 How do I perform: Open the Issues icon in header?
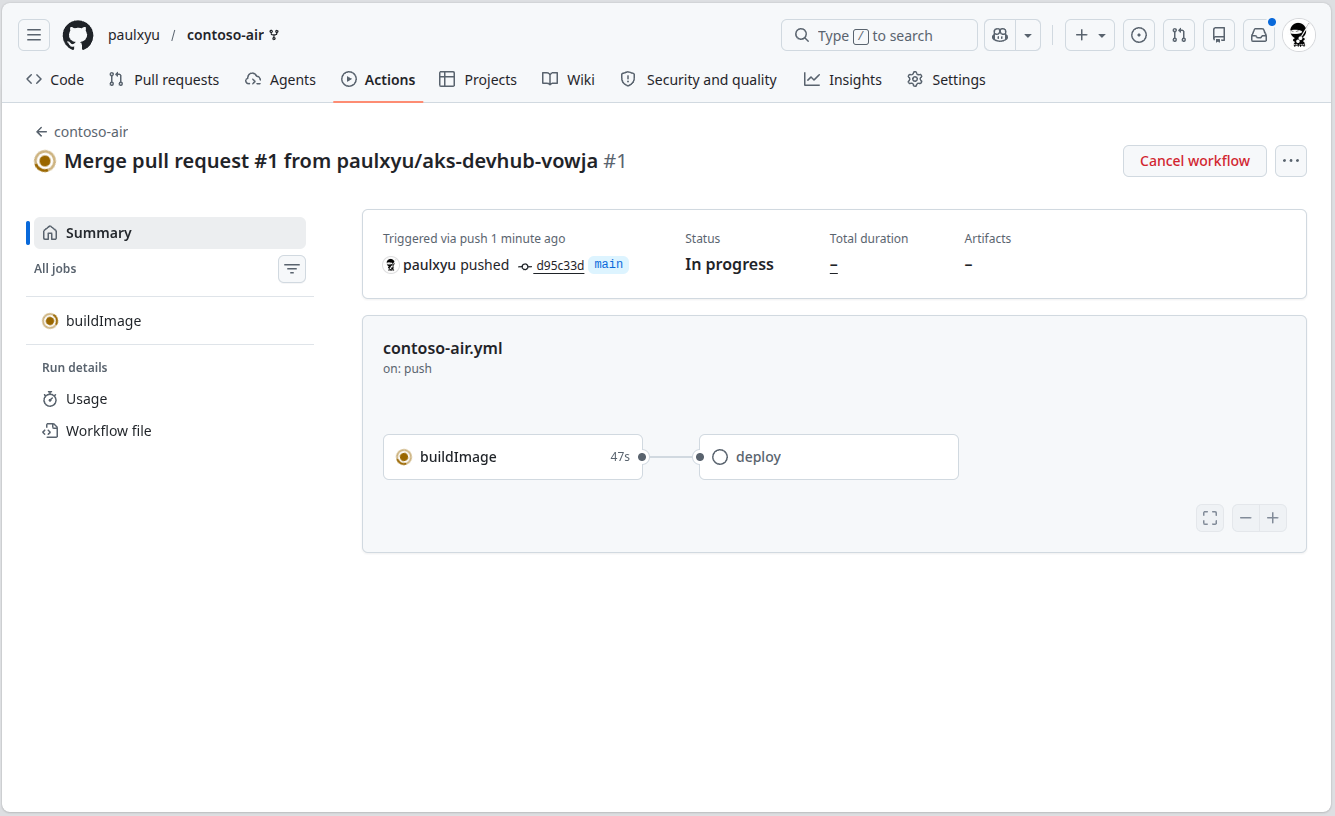point(1139,35)
